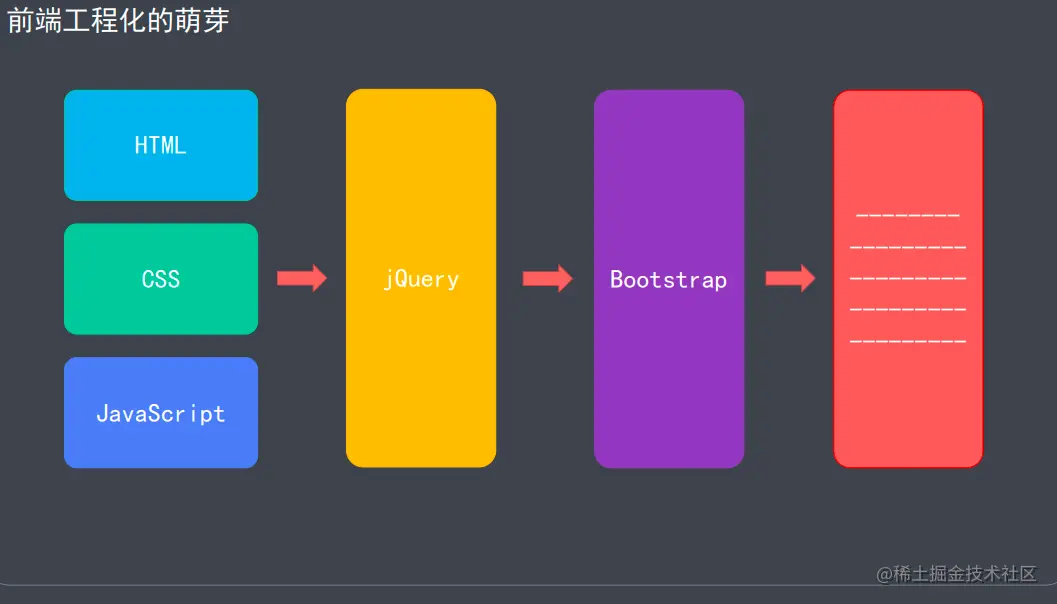Click the title 前端工程化的萌芽
The image size is (1057, 604).
coord(118,20)
